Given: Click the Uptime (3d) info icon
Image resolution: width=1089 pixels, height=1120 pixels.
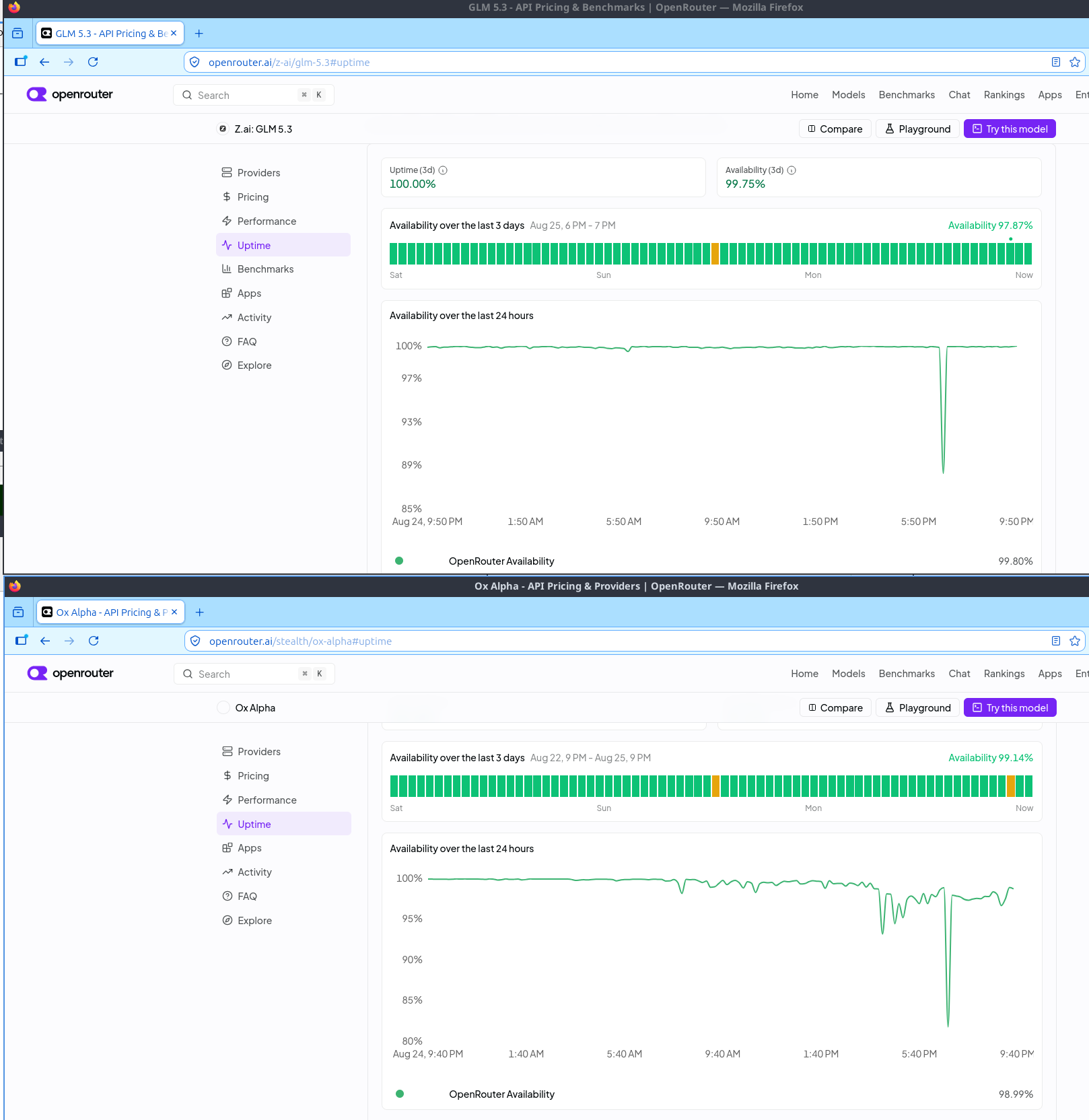Looking at the screenshot, I should (443, 170).
